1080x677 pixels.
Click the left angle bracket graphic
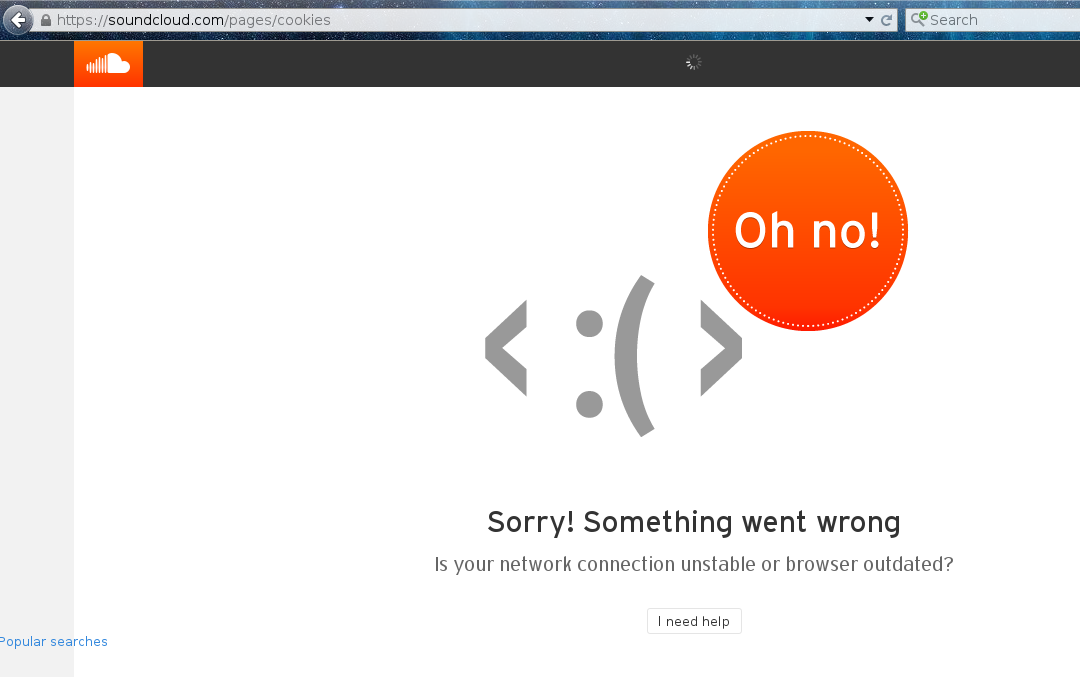click(506, 348)
